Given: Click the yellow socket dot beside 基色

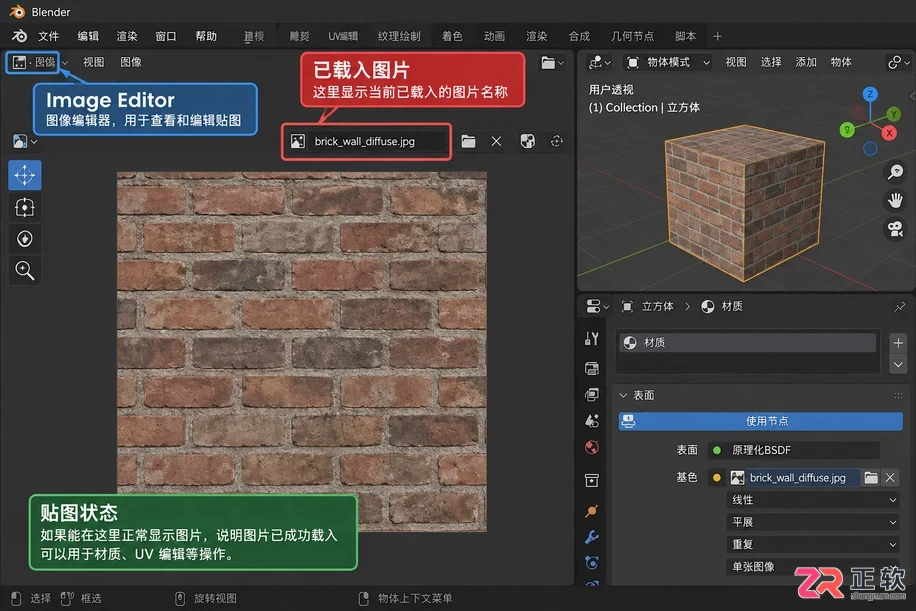Looking at the screenshot, I should 717,478.
